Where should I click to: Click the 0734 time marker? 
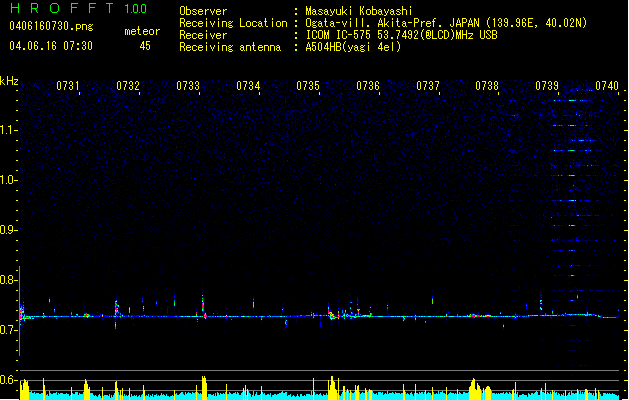point(248,86)
